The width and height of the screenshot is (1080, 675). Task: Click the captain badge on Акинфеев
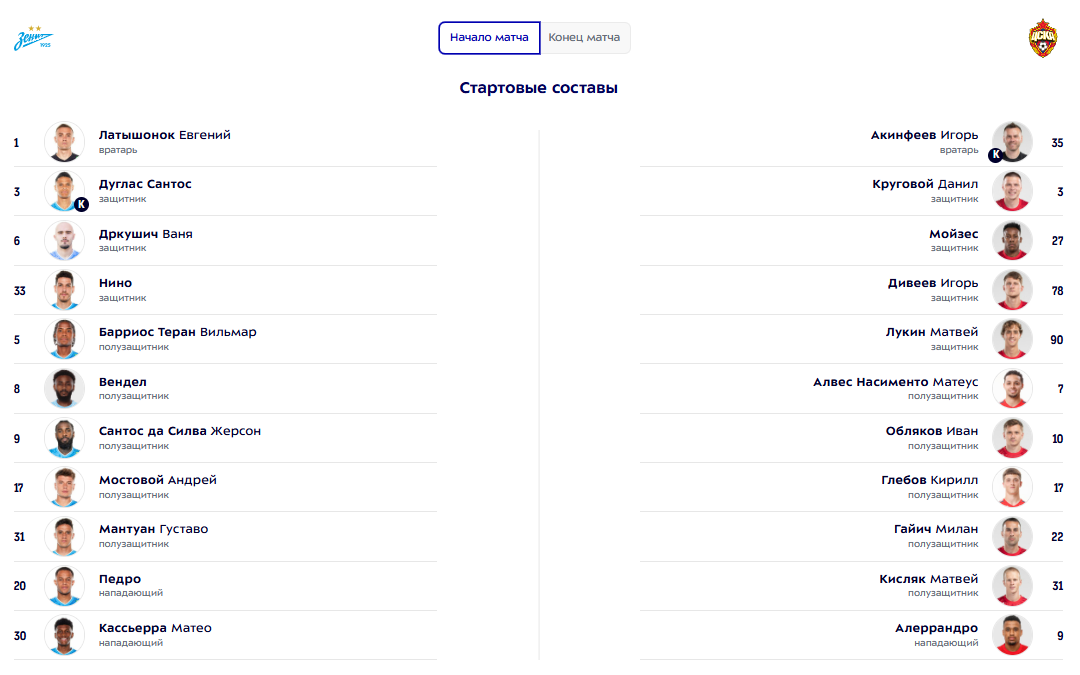click(995, 155)
